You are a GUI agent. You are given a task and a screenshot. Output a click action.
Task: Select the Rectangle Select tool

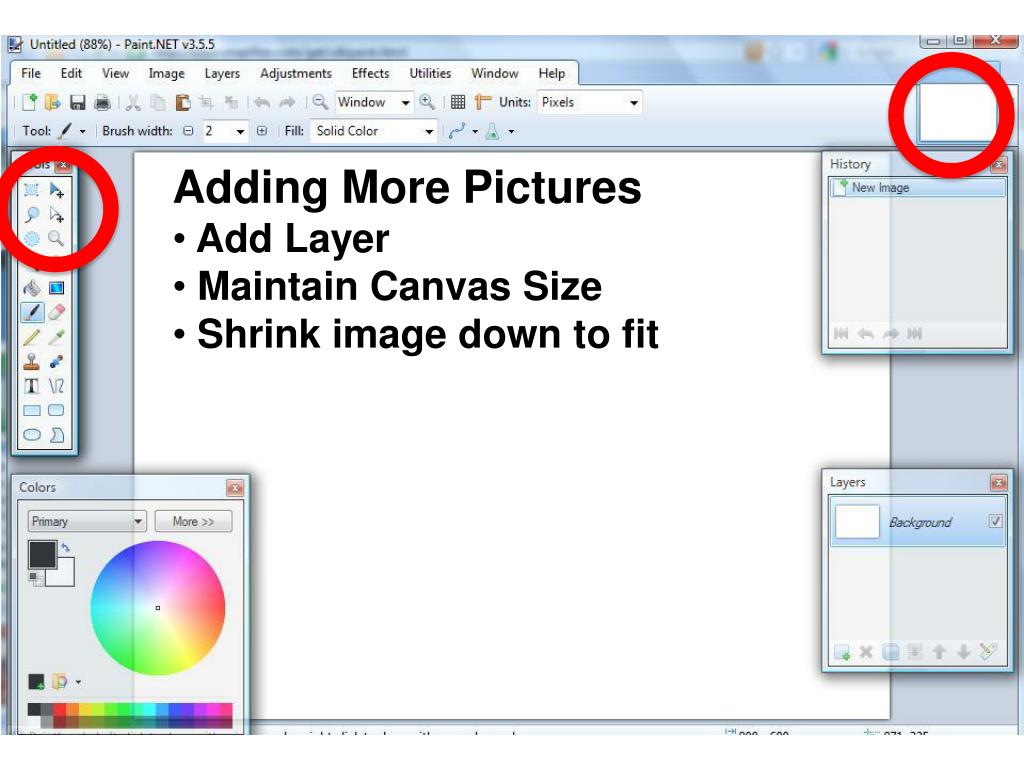[31, 190]
